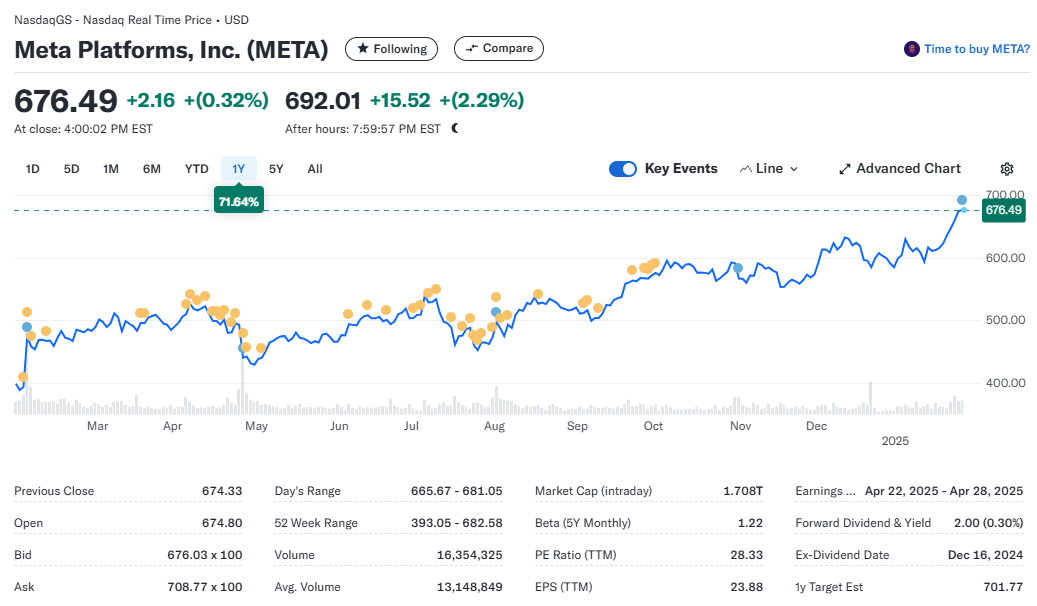Select the 5Y time range tab

276,169
